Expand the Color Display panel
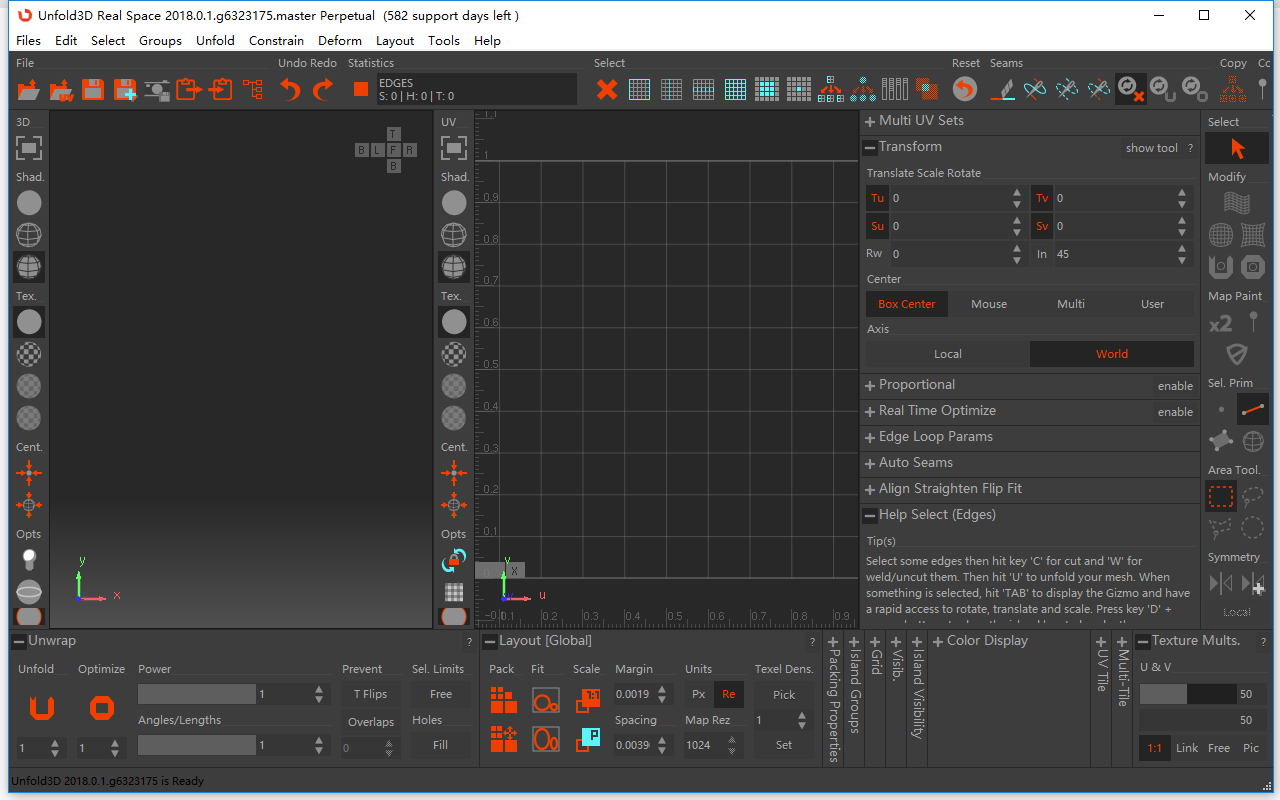 coord(938,641)
